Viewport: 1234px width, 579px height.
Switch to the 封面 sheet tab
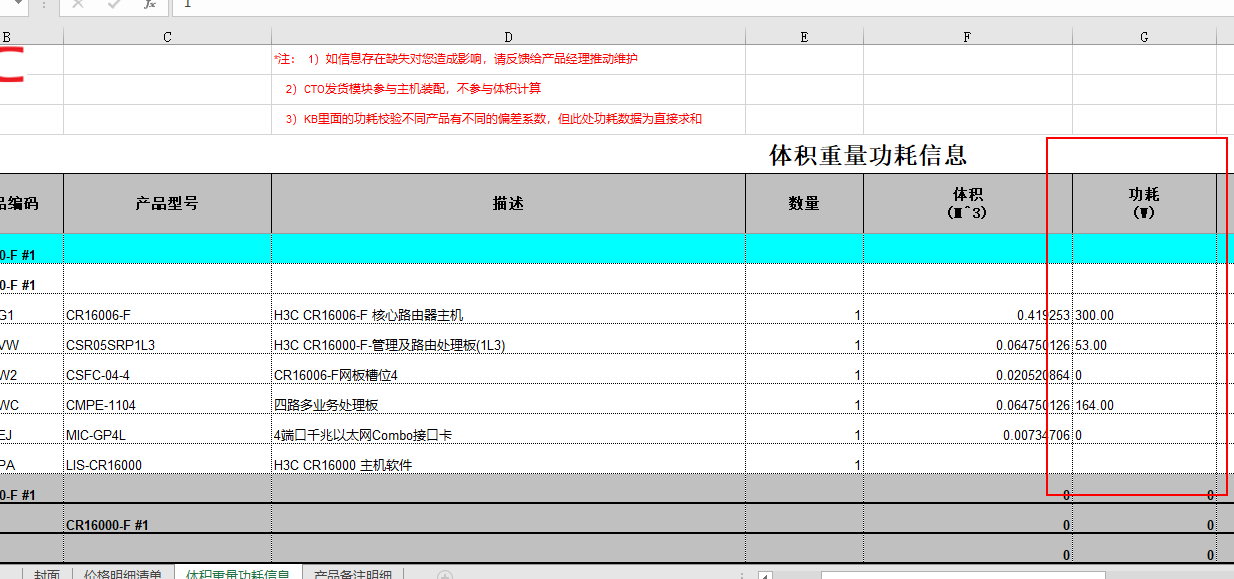(x=46, y=575)
